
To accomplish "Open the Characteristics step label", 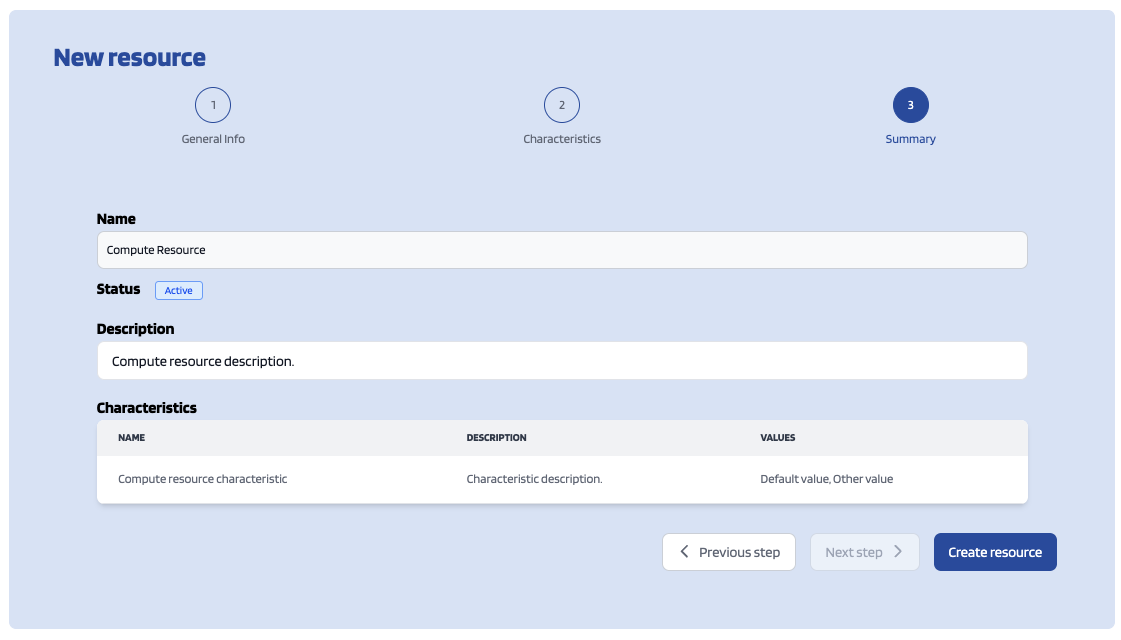I will 562,139.
